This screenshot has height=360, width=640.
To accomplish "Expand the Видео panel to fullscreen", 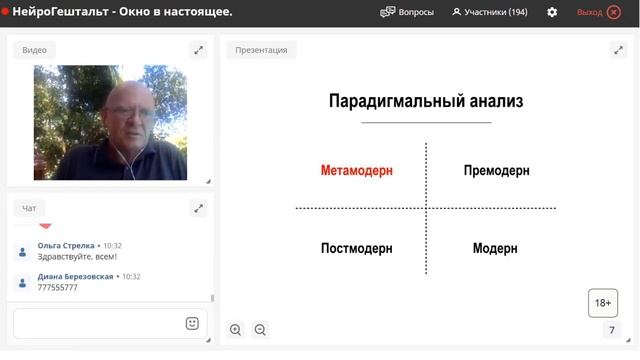I will 198,50.
